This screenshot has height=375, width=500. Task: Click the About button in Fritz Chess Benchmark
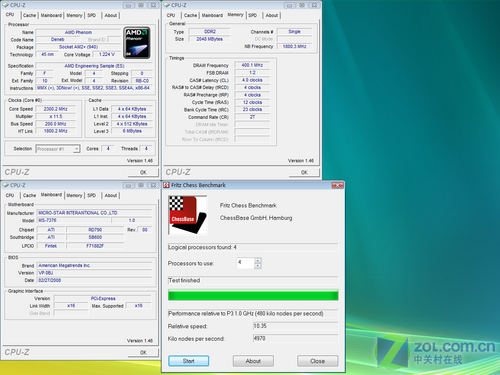tap(253, 361)
